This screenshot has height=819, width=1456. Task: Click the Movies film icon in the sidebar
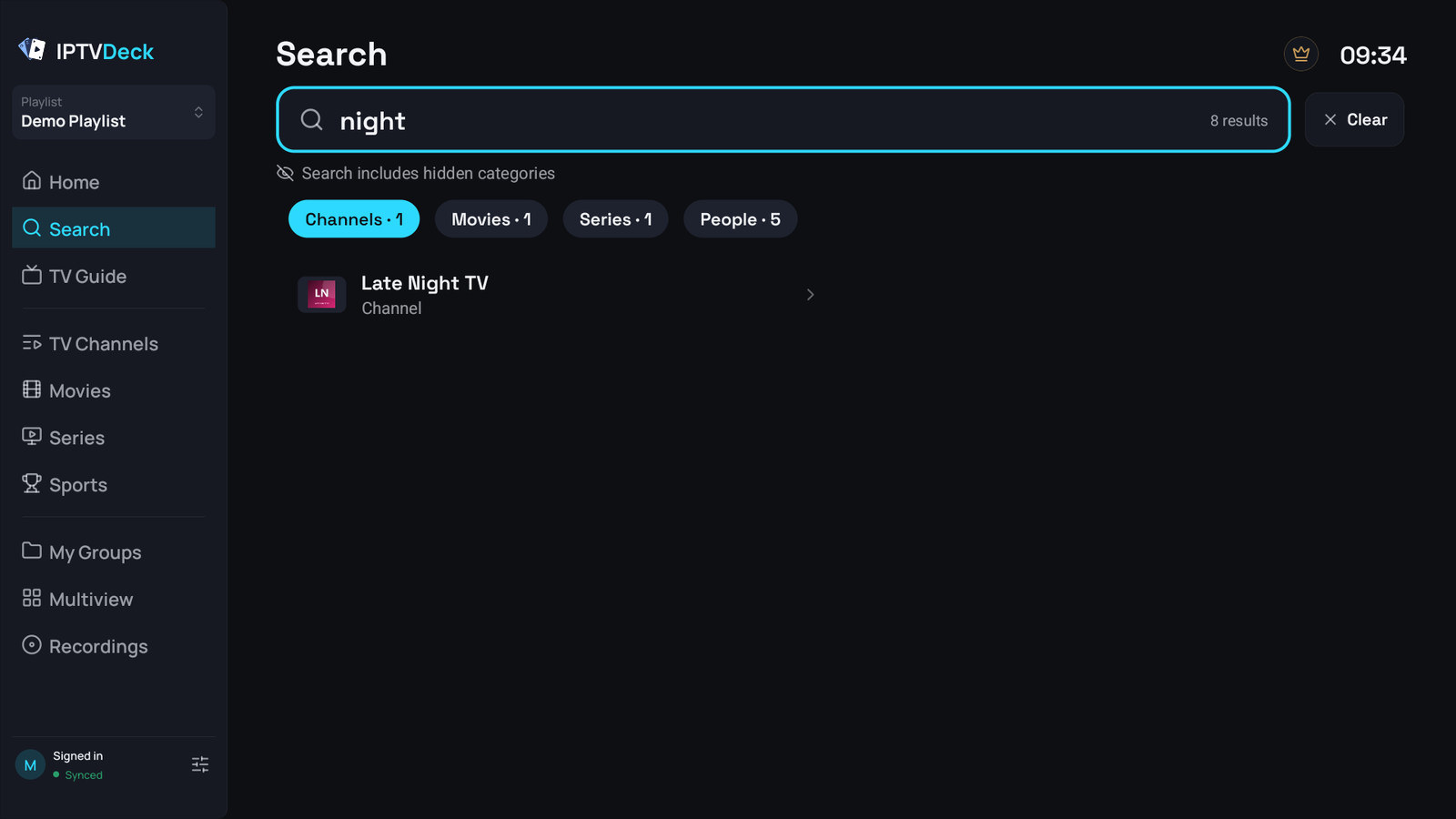tap(32, 389)
